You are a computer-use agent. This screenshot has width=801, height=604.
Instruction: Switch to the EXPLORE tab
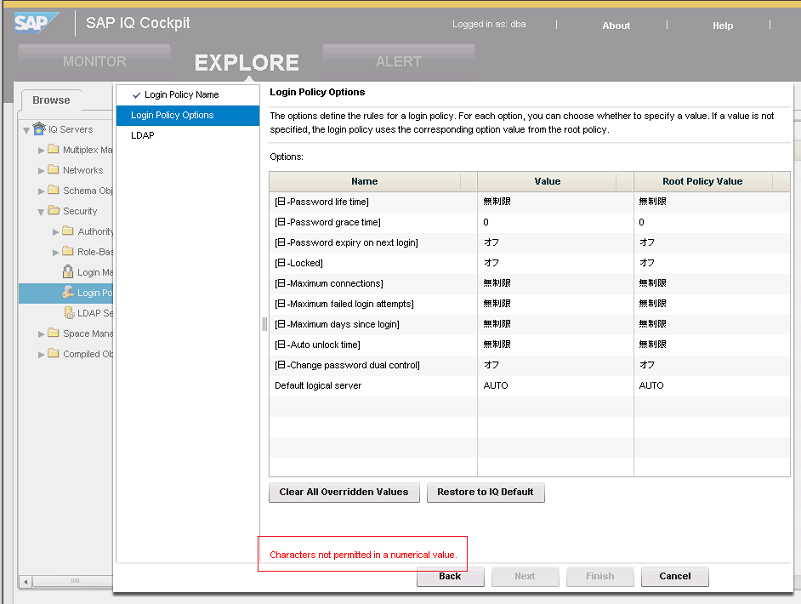(x=247, y=62)
